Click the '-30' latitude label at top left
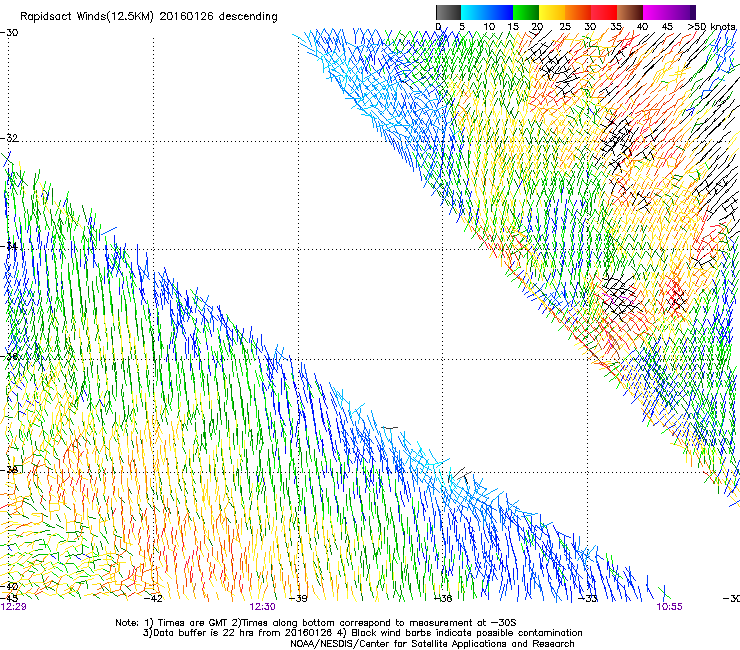The width and height of the screenshot is (740, 650). tap(9, 33)
